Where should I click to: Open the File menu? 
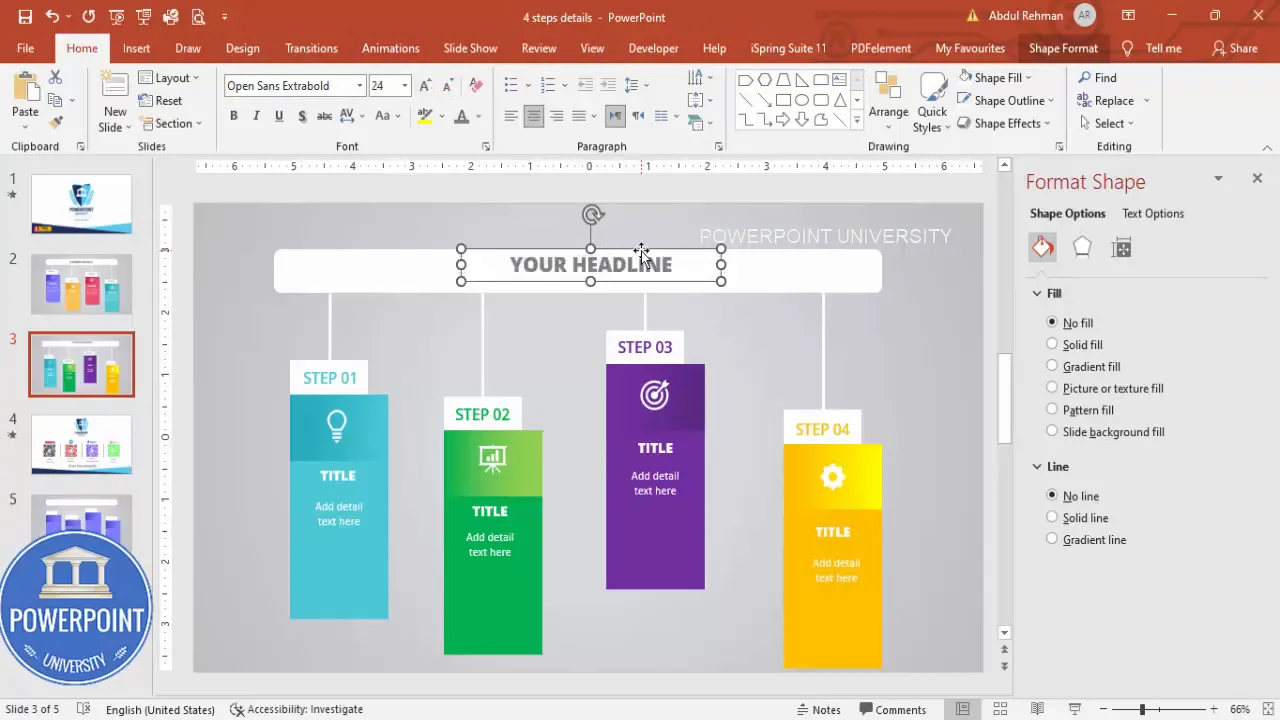[x=25, y=48]
